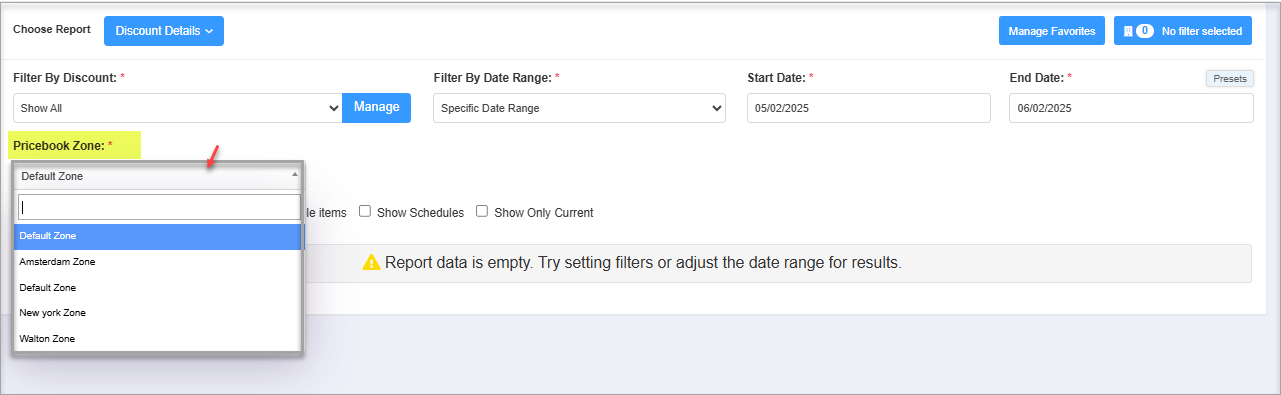Select Amsterdam Zone from the list
Image resolution: width=1281 pixels, height=395 pixels.
[x=159, y=261]
